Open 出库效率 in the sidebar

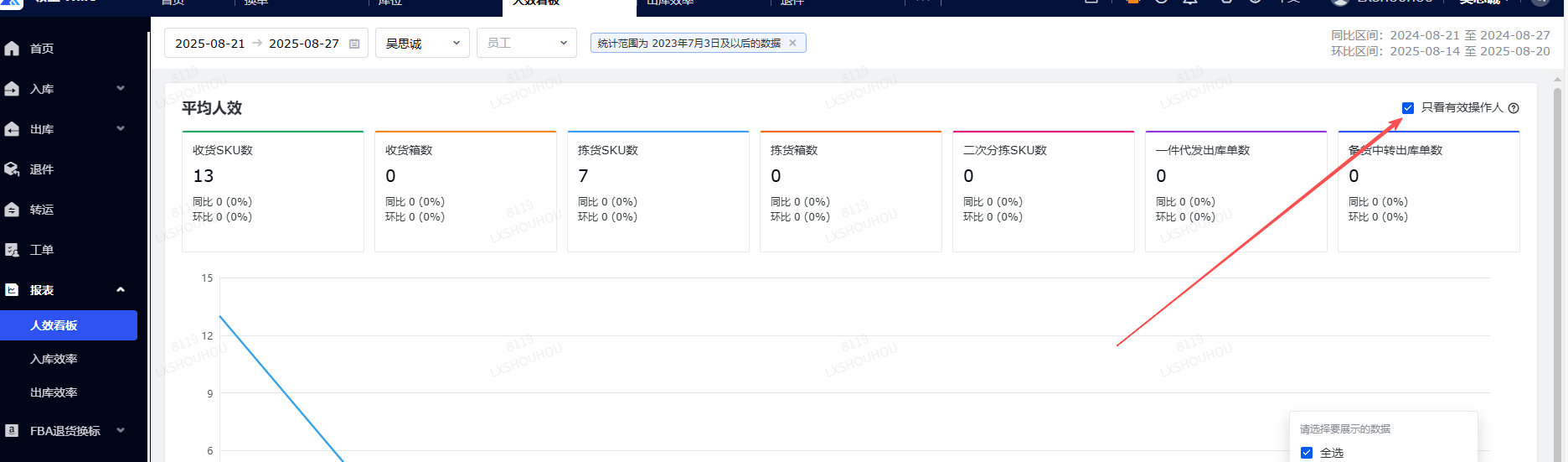pos(54,392)
